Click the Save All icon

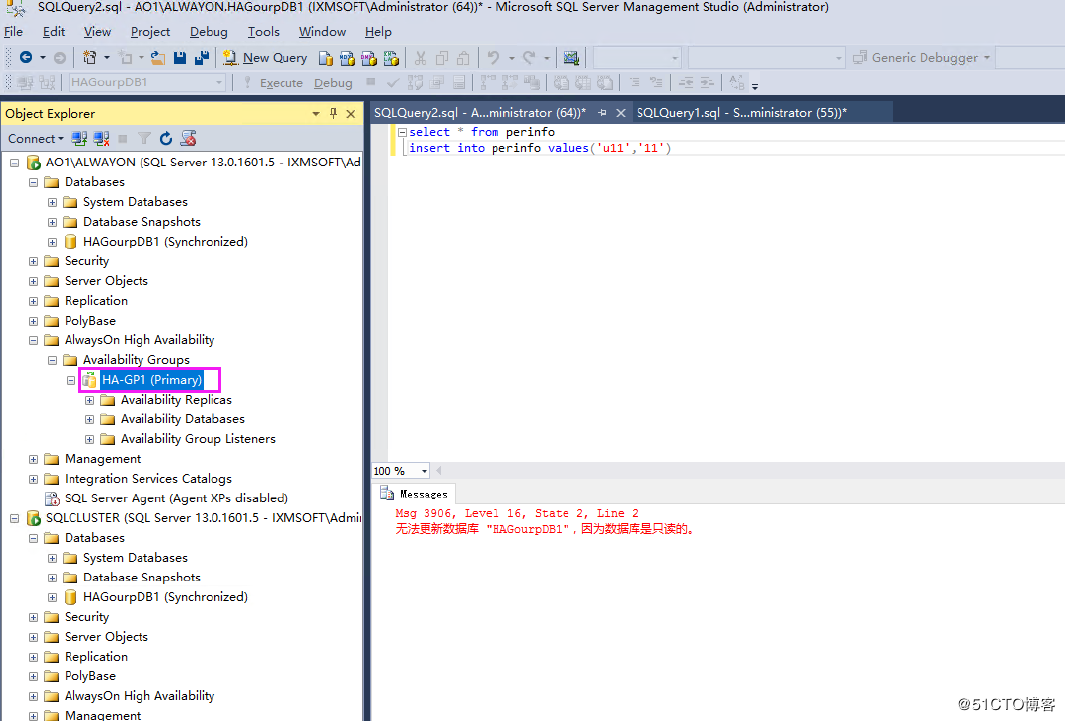[x=202, y=58]
